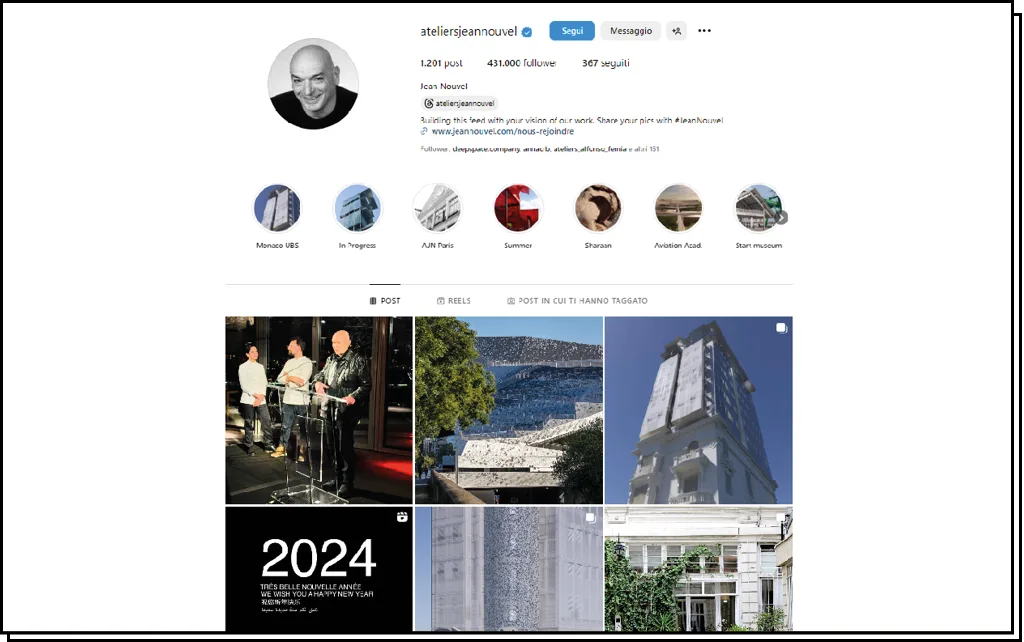This screenshot has width=1024, height=642.
Task: Show next highlights with the arrow
Action: (782, 217)
